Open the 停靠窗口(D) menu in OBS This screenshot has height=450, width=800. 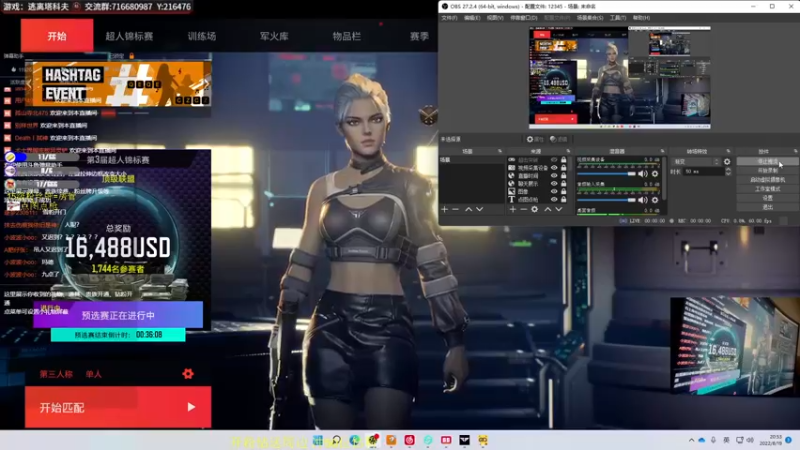pyautogui.click(x=524, y=18)
